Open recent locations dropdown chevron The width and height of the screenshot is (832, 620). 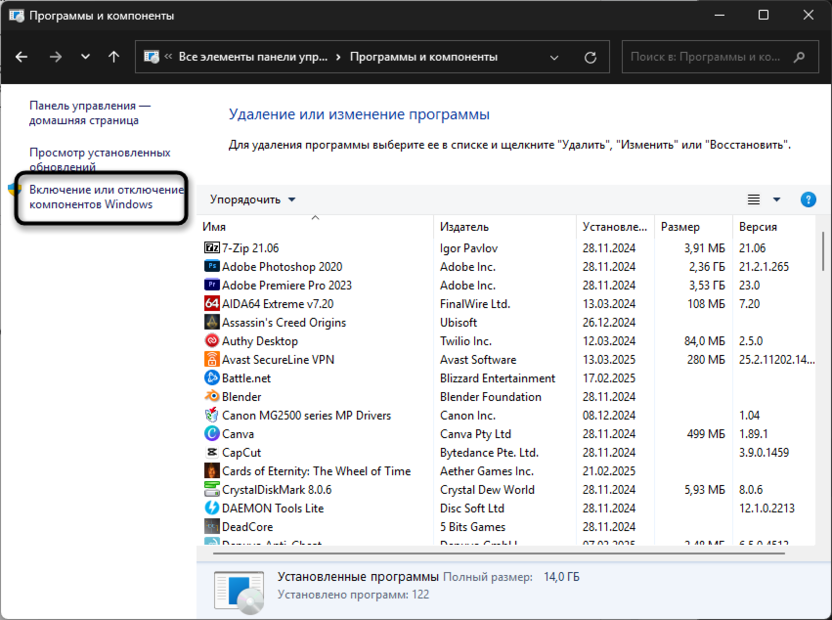85,57
